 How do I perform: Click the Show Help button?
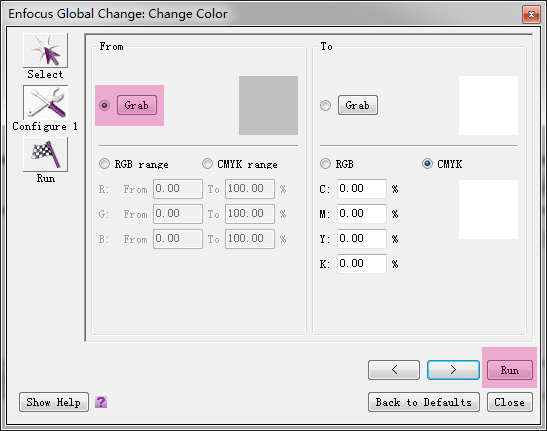[54, 402]
